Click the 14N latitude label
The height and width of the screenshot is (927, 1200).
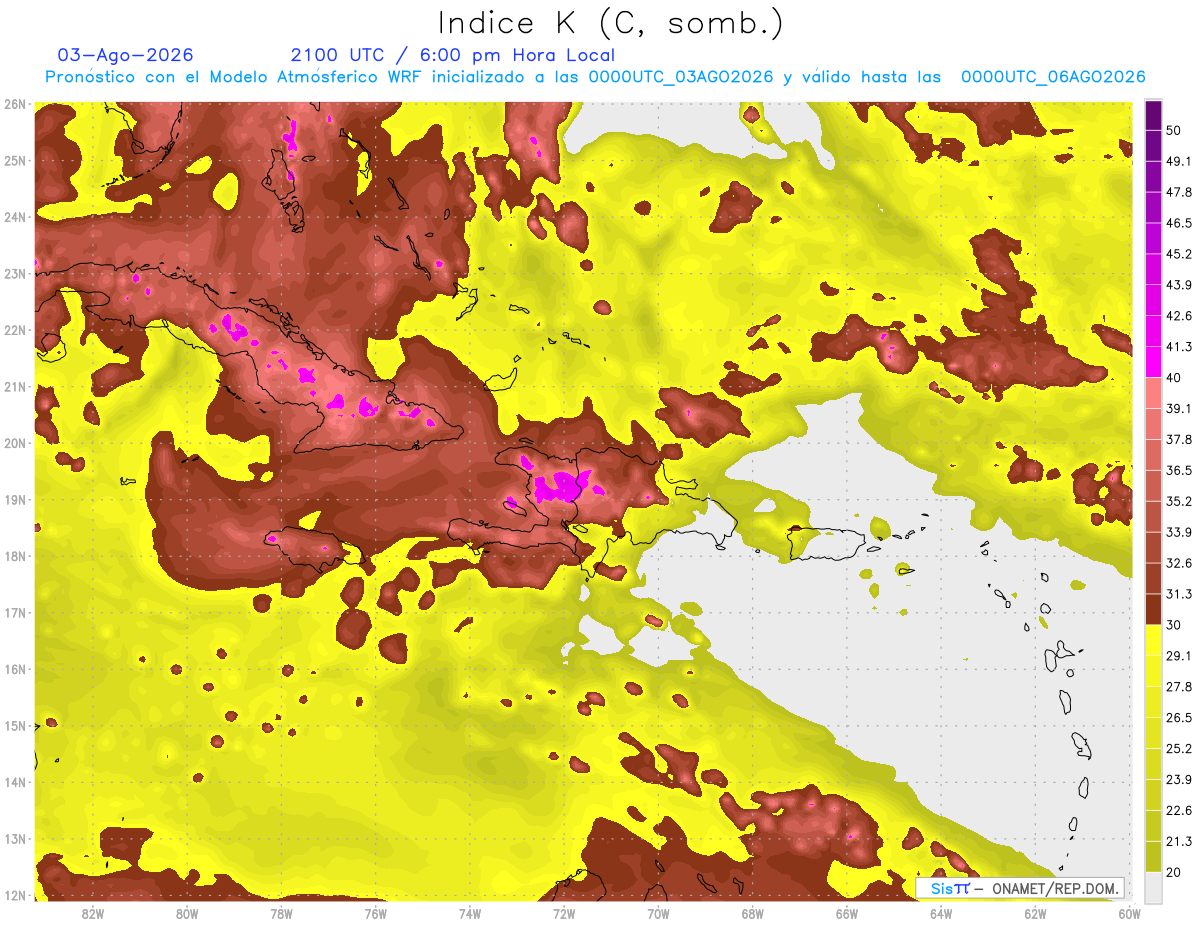(x=15, y=782)
